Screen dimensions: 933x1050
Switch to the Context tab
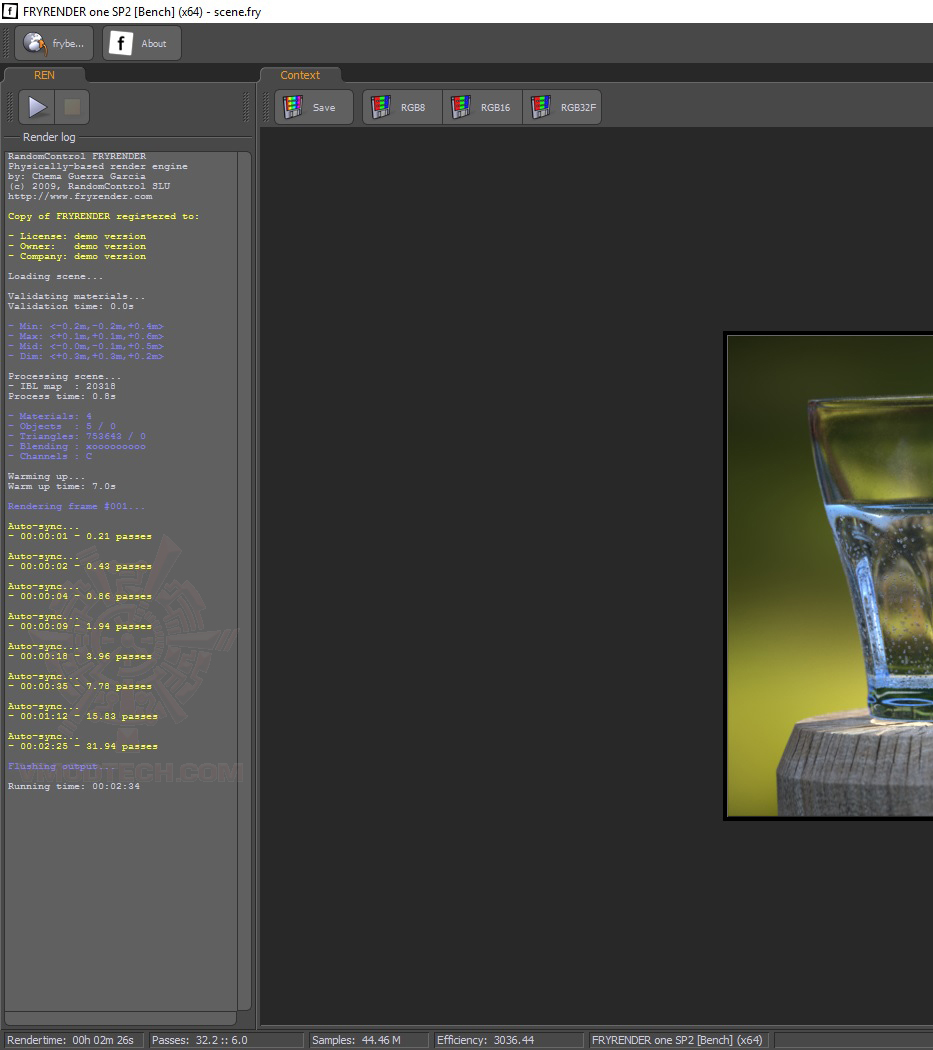coord(300,75)
